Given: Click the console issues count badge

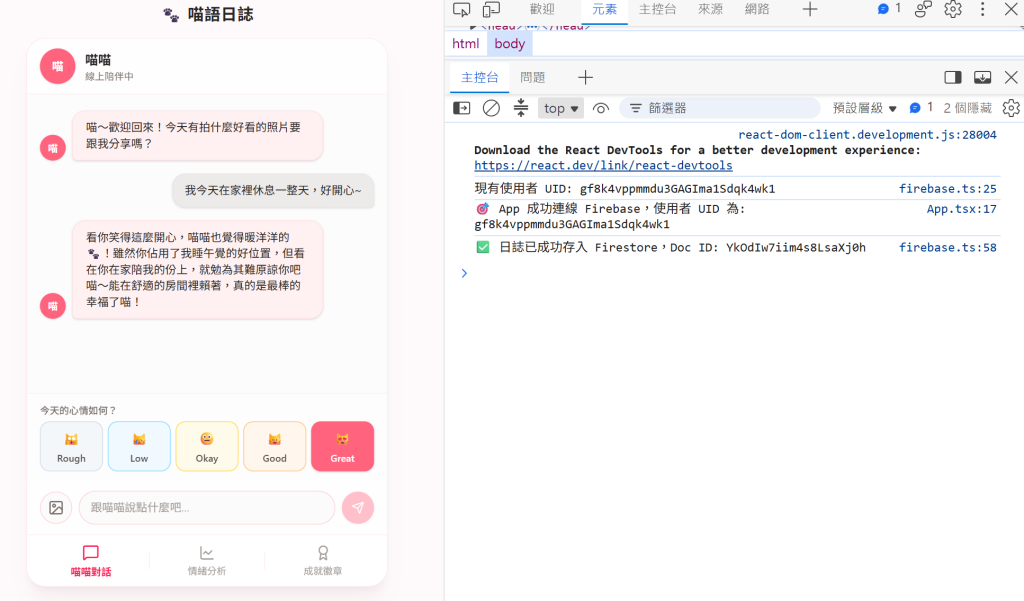Looking at the screenshot, I should (921, 107).
